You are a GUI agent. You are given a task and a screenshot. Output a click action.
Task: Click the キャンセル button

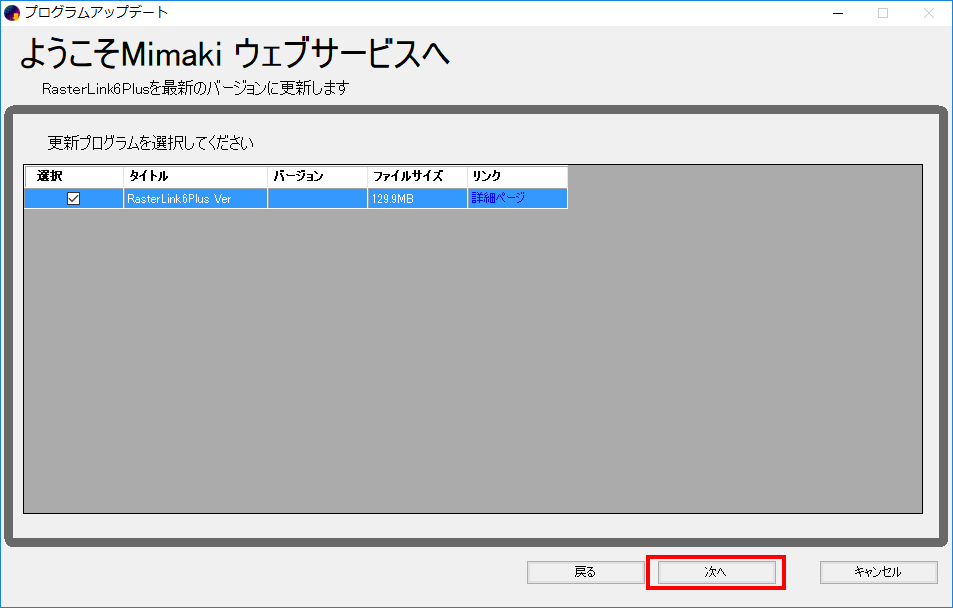coord(878,572)
